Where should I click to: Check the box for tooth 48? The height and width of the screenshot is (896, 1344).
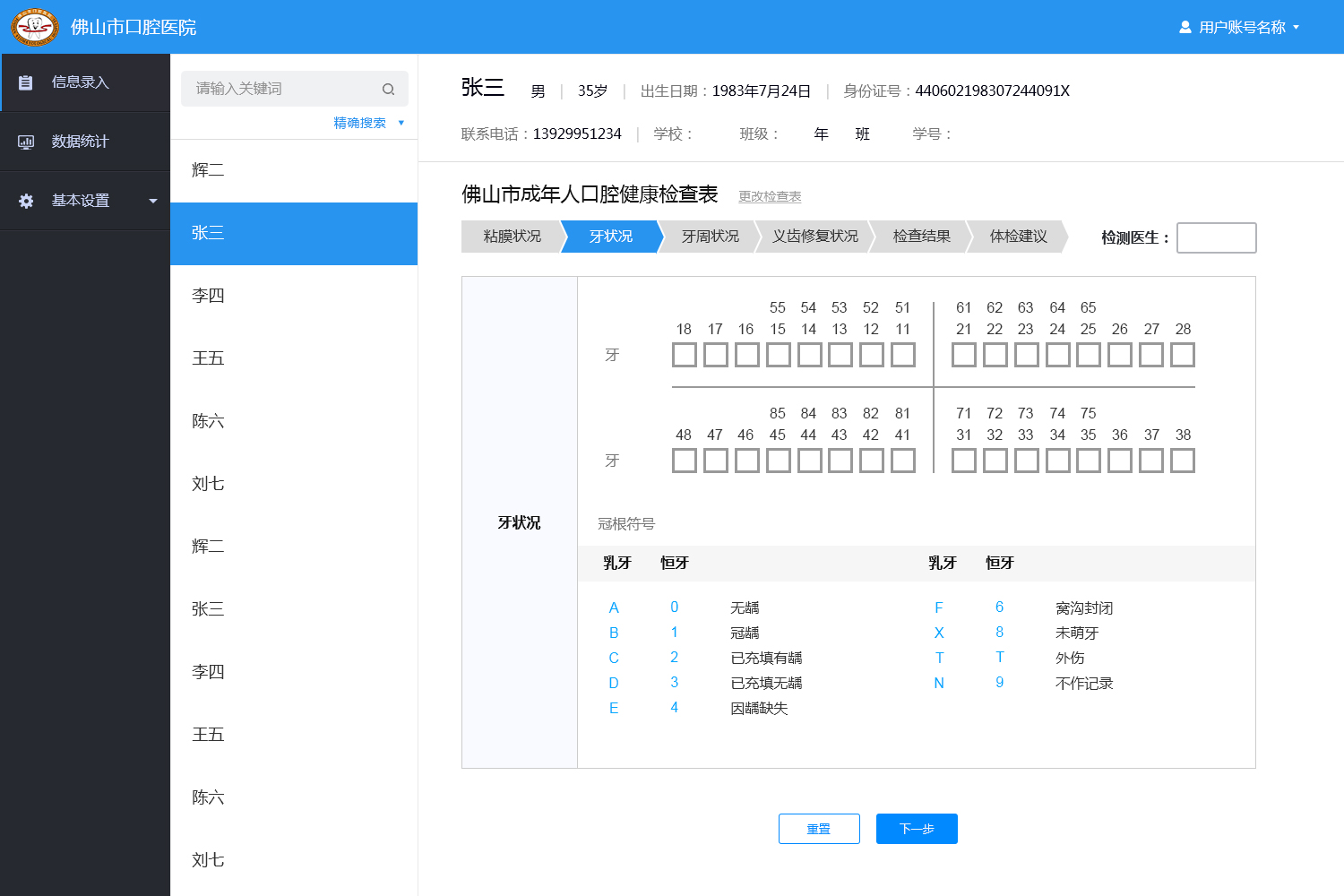click(685, 461)
